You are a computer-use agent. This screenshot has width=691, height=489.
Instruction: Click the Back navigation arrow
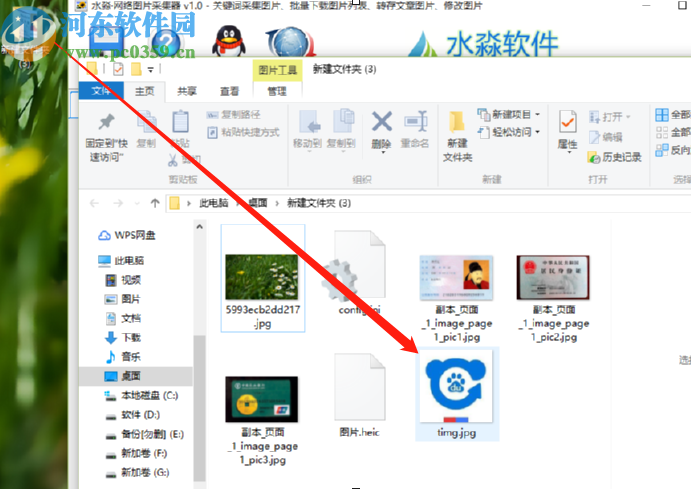pos(94,204)
